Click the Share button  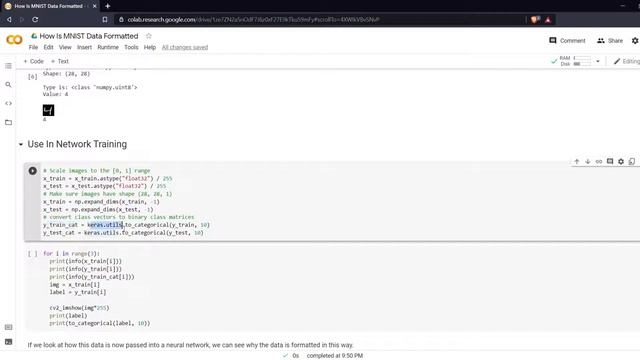pos(610,40)
